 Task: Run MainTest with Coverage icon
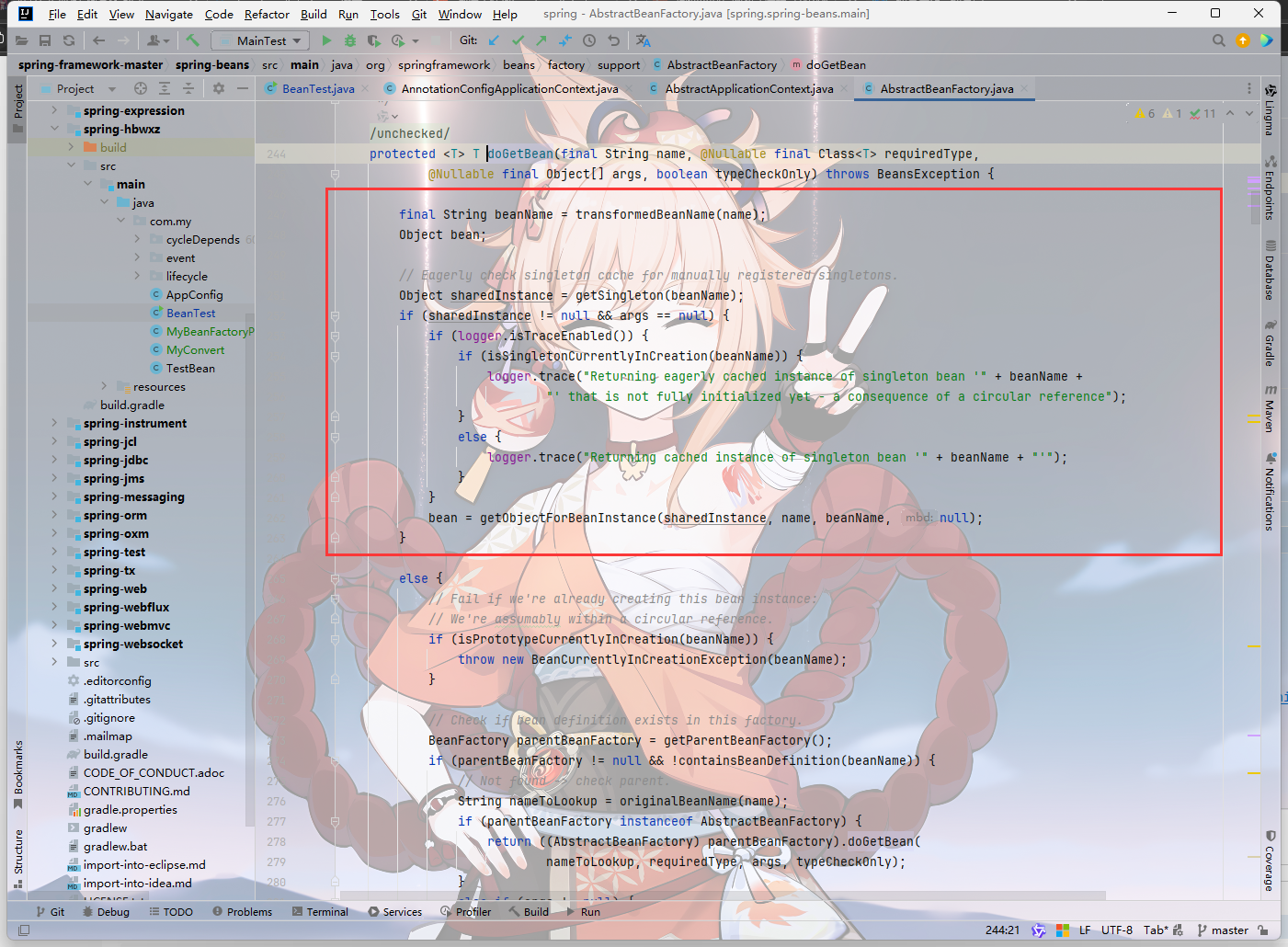pyautogui.click(x=373, y=40)
